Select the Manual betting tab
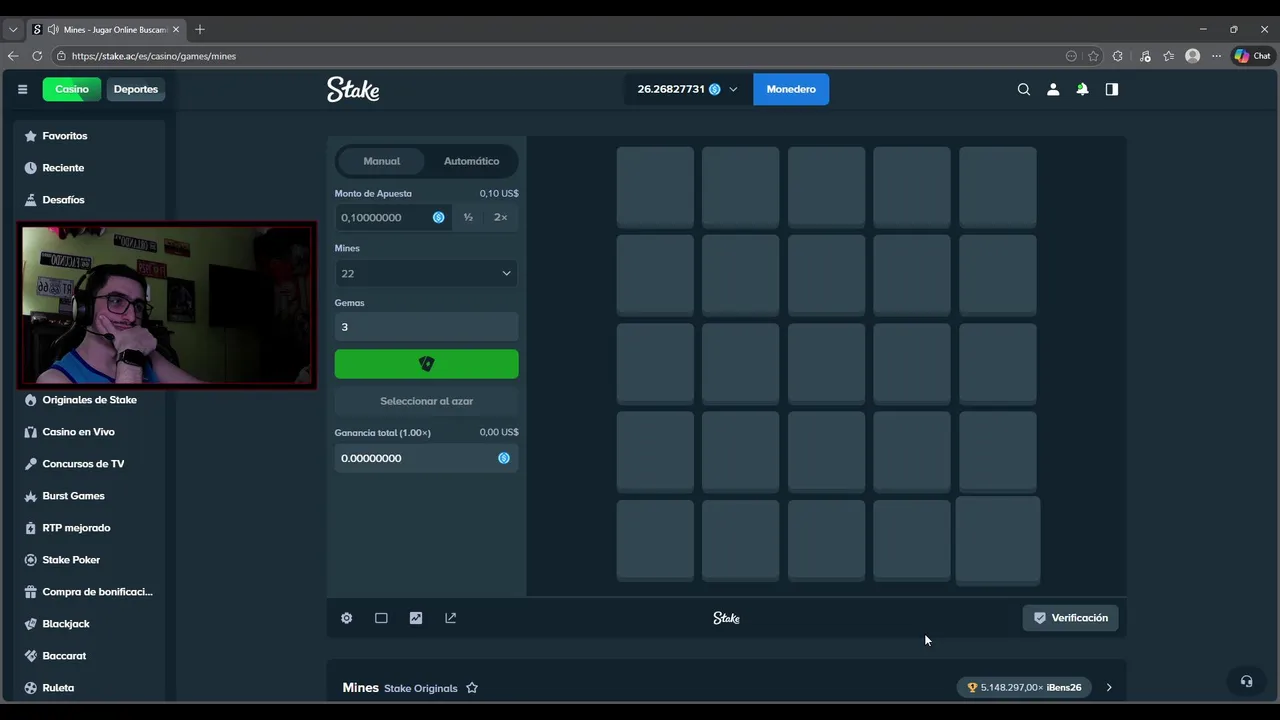Viewport: 1280px width, 720px height. point(381,161)
